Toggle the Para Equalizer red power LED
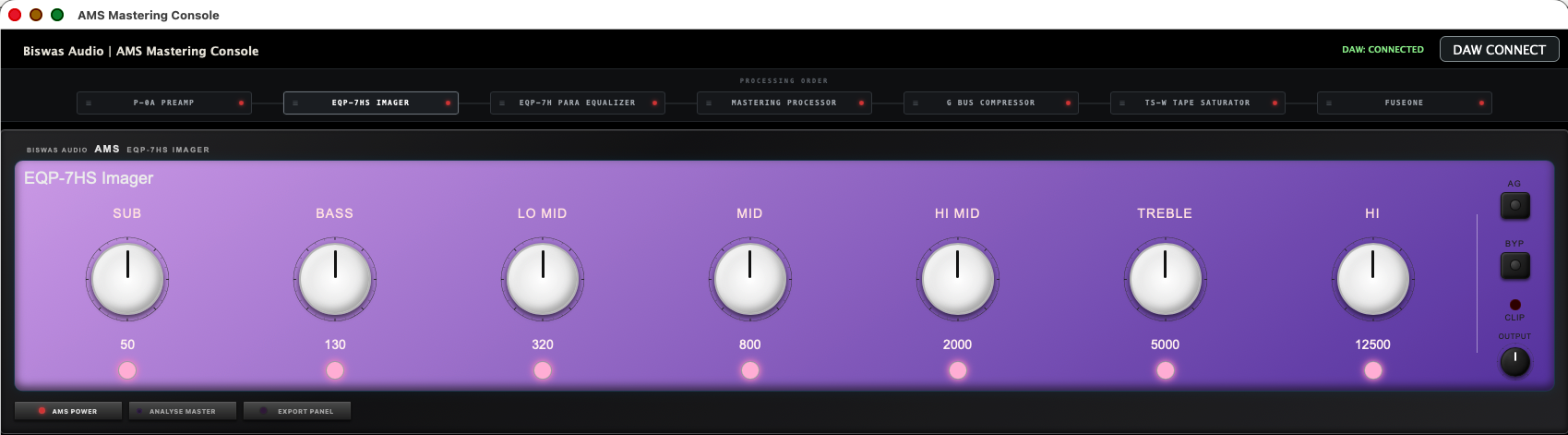1568x435 pixels. [654, 103]
